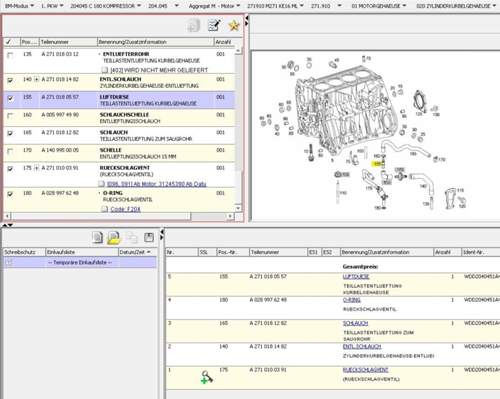Open the note icon for 'WIRD NICHT MEHR GELIEFERT'
Screen dimensions: 500x399
105,70
